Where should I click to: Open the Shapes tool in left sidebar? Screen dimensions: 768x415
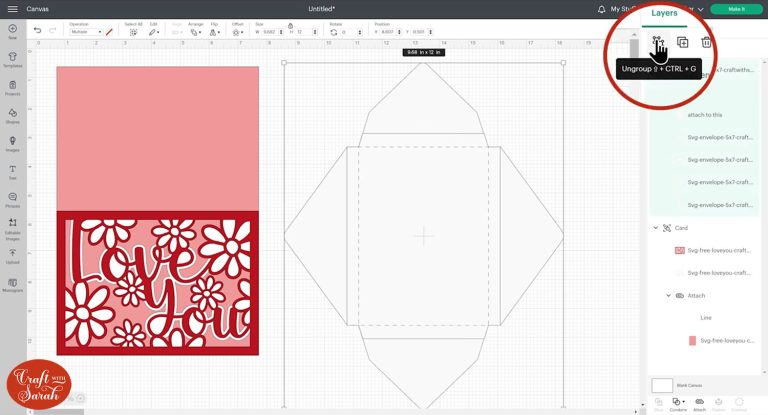point(12,113)
